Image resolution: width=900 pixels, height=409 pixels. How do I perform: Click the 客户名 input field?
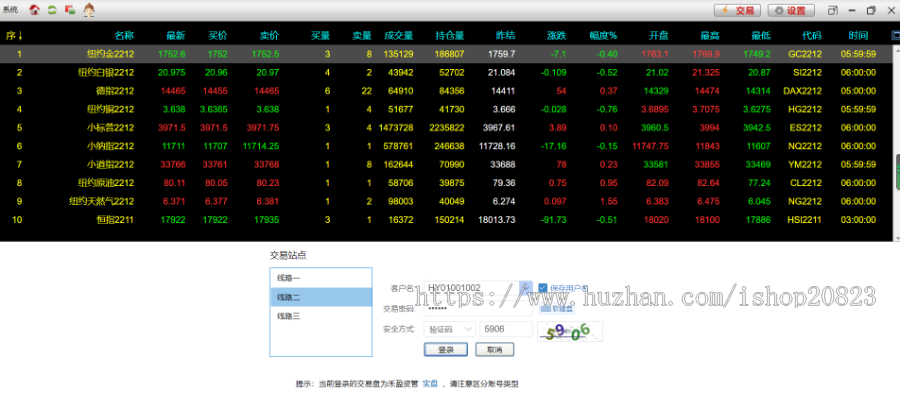(x=472, y=287)
